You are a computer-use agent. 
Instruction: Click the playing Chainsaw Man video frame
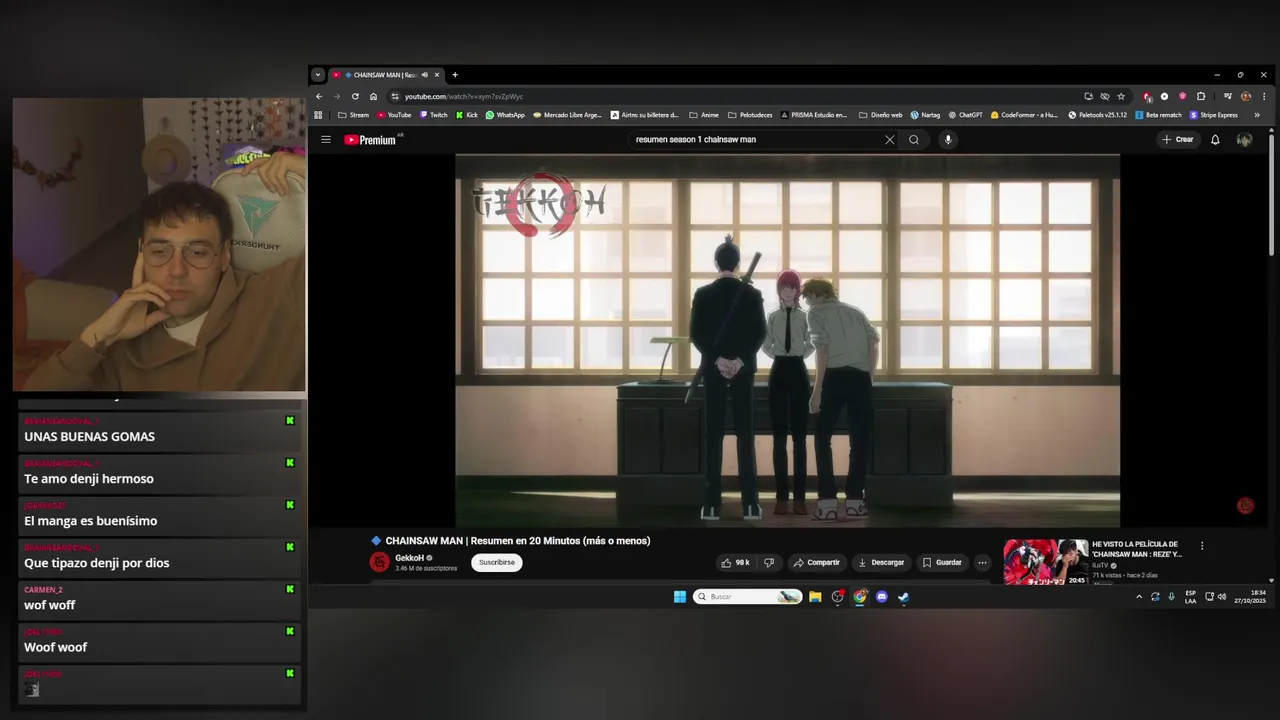pos(787,340)
